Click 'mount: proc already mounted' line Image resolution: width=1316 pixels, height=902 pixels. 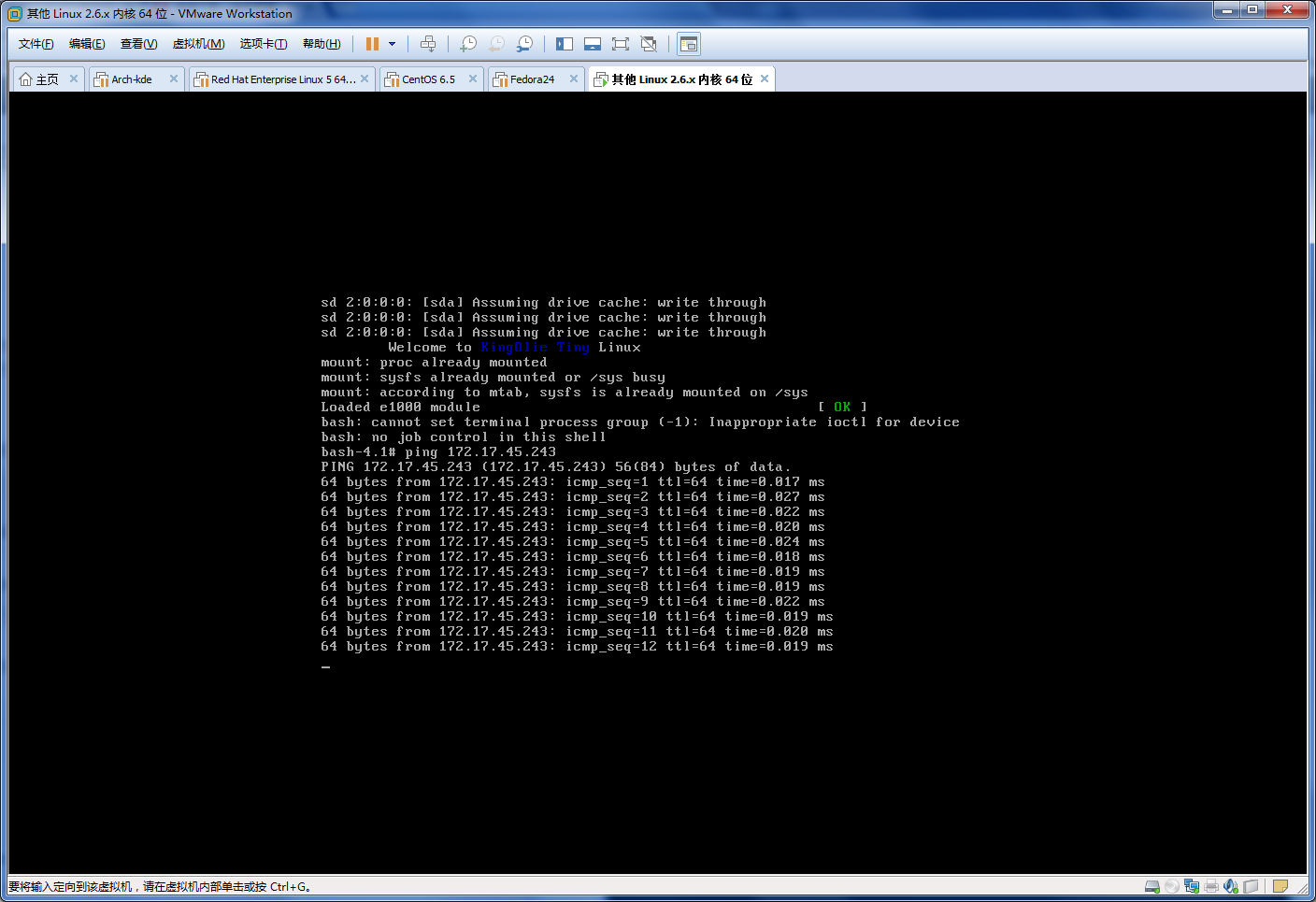tap(434, 363)
